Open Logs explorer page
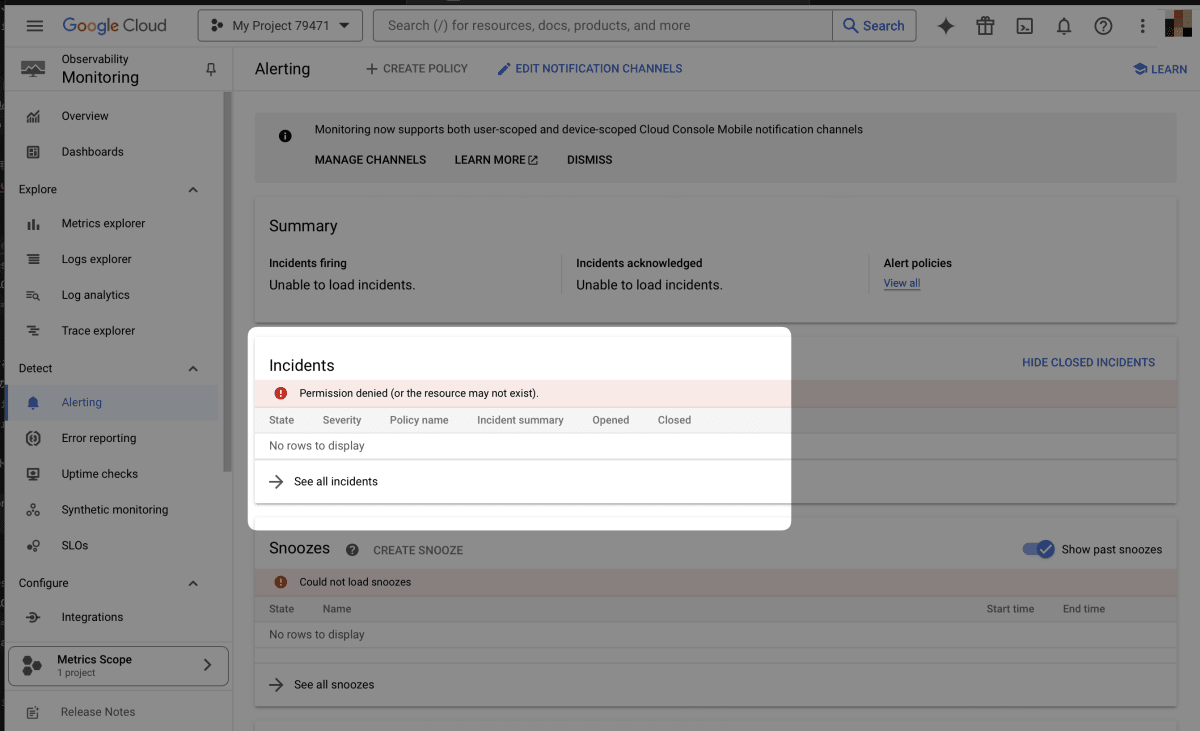Viewport: 1200px width, 731px height. pos(97,259)
